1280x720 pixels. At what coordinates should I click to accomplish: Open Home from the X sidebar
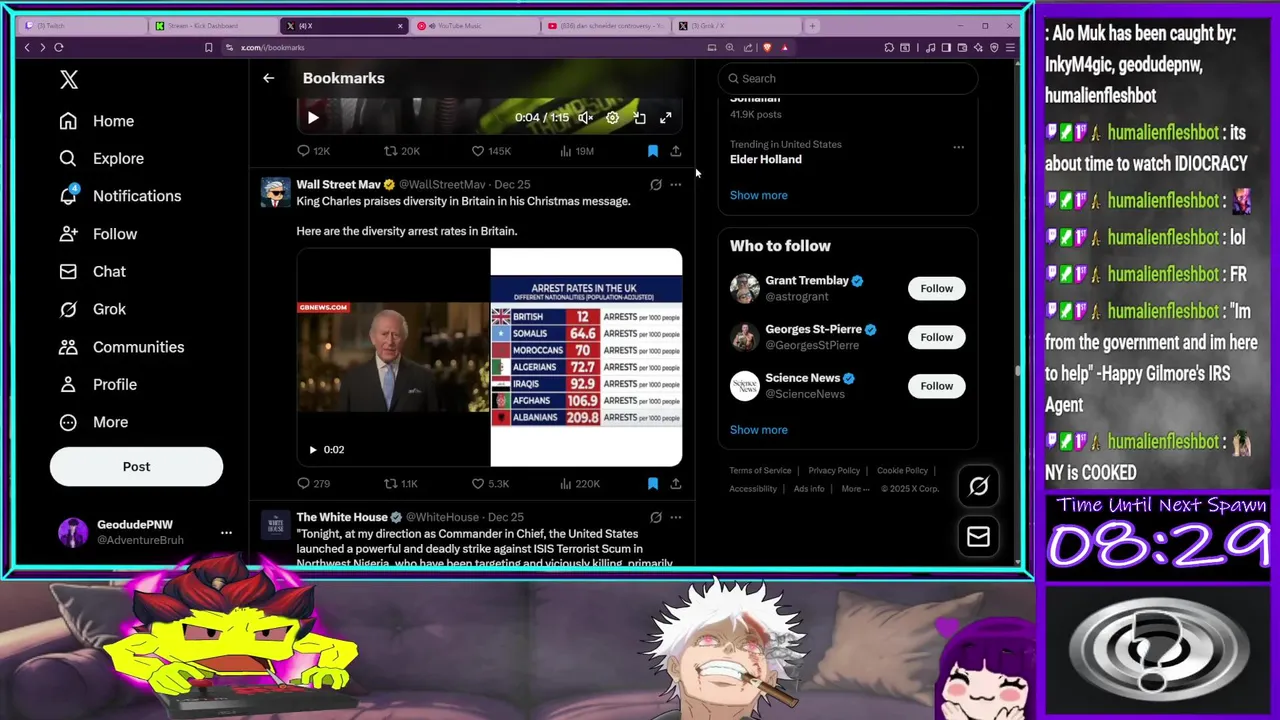97,121
